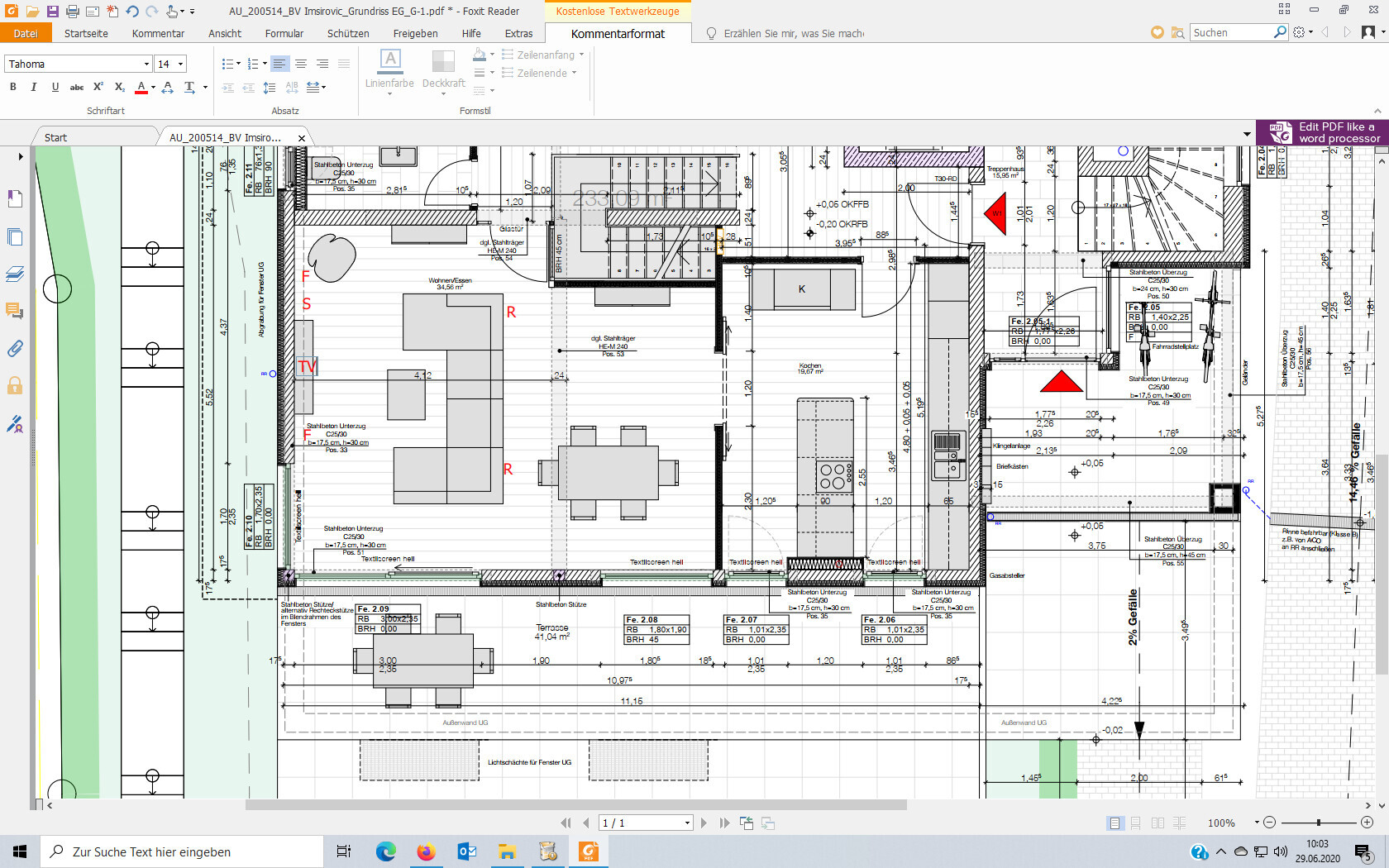Click the purple Save icon in title bar
The image size is (1389, 868).
(52, 12)
